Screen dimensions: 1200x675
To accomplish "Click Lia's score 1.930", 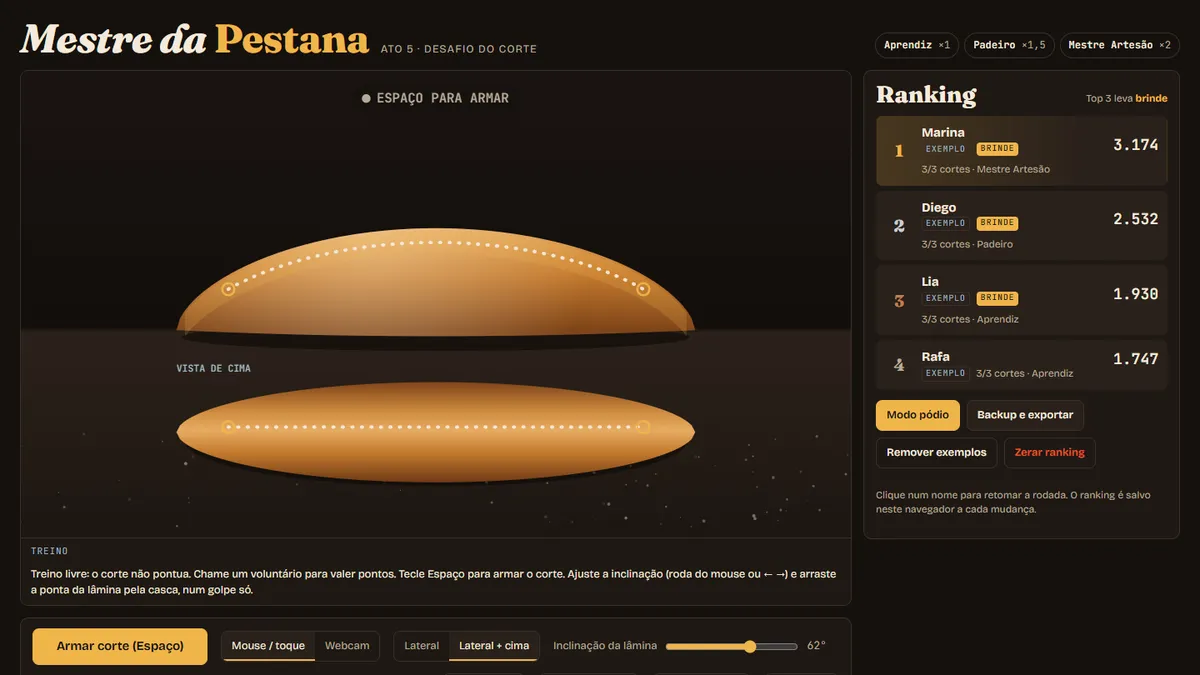I will point(1135,294).
